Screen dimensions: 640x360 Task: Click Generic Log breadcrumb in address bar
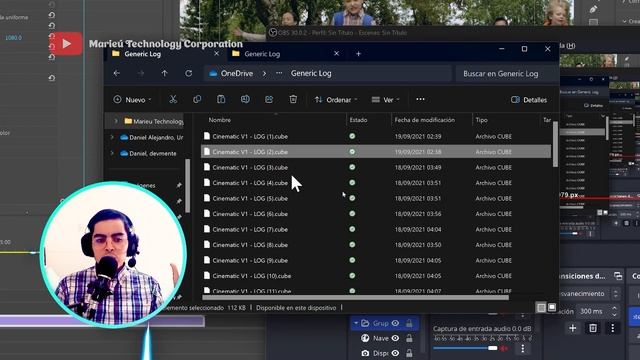(311, 73)
